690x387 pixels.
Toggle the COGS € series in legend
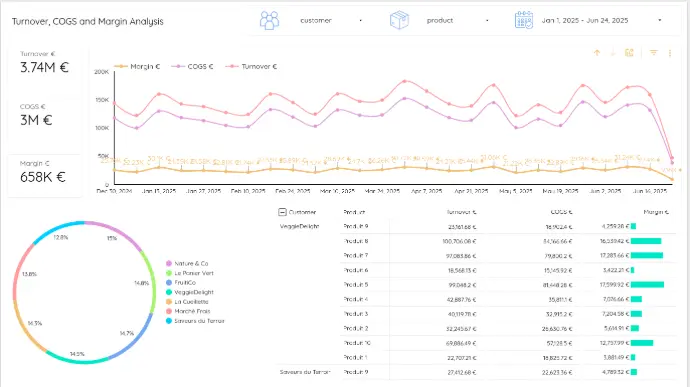192,66
